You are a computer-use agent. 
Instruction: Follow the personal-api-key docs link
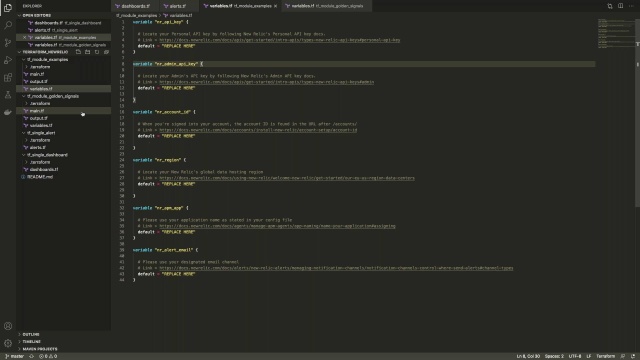click(280, 40)
